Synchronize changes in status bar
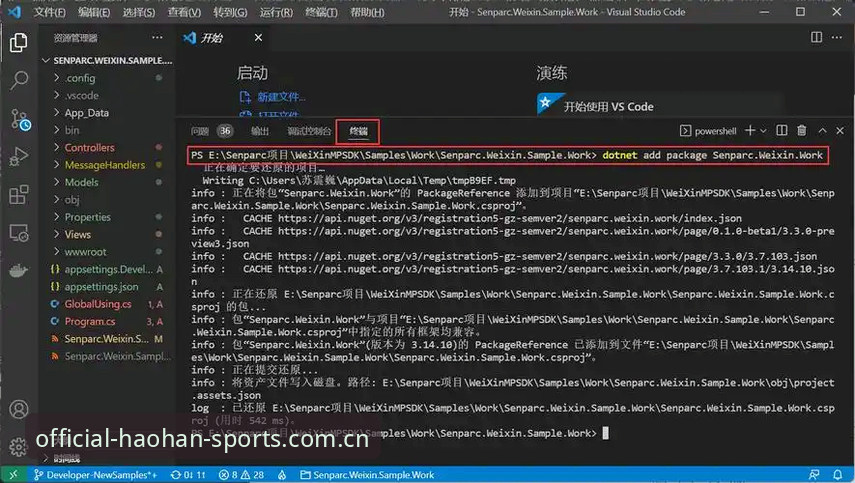Screen dimensions: 855x483 coord(188,475)
